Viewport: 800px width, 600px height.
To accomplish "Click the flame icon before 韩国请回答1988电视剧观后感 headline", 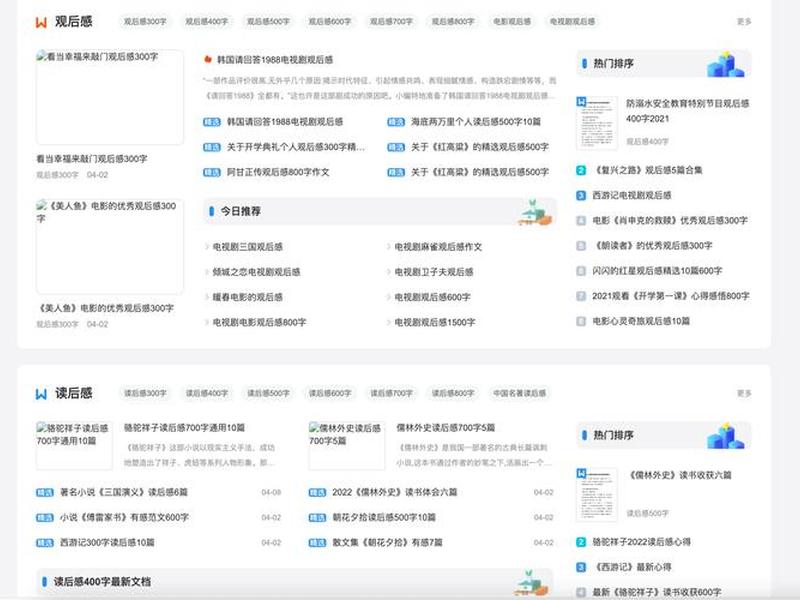I will (208, 60).
